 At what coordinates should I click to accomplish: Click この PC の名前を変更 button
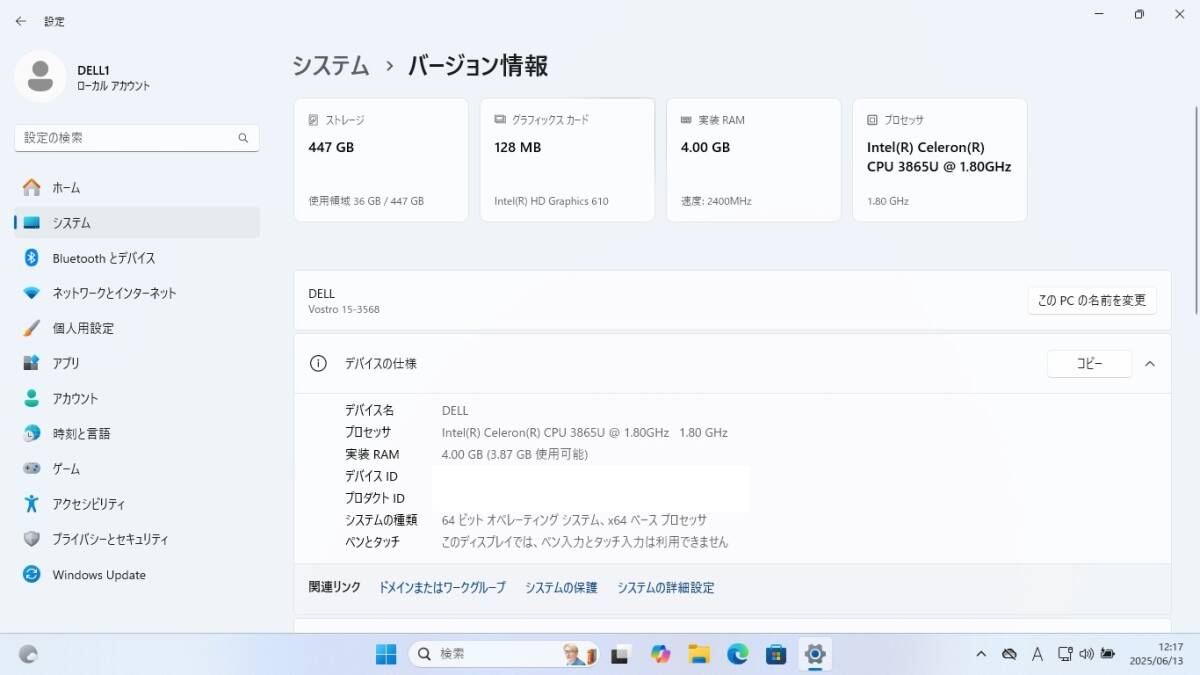(x=1092, y=300)
